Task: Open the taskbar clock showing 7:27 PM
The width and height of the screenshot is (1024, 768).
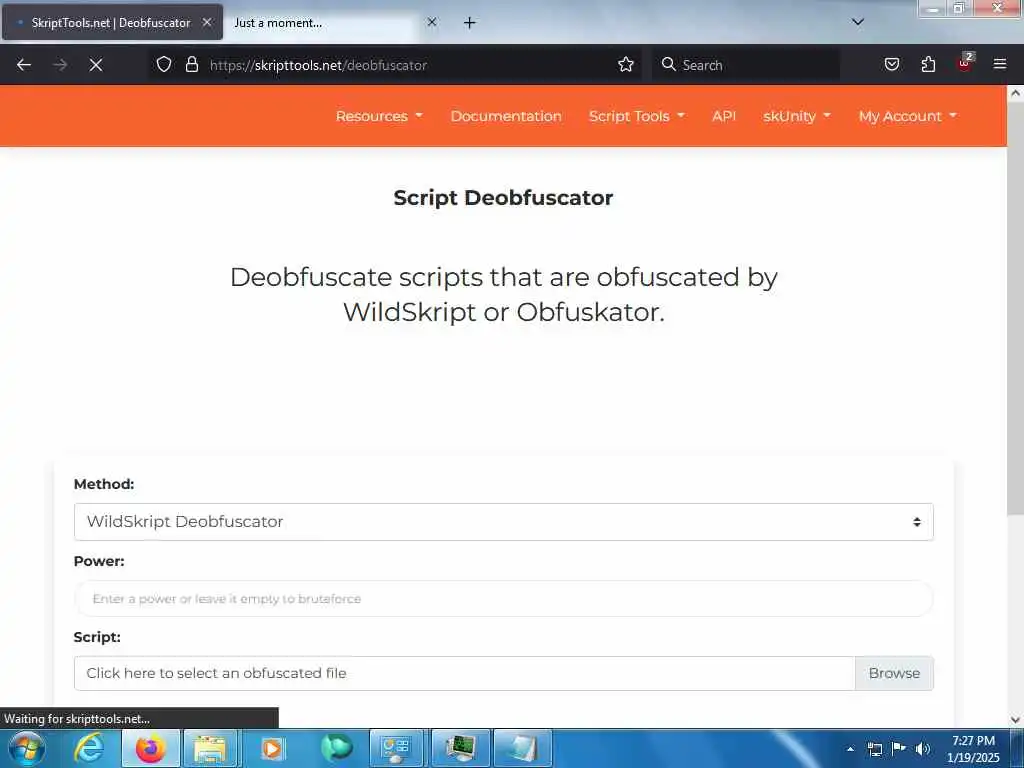Action: pyautogui.click(x=973, y=749)
